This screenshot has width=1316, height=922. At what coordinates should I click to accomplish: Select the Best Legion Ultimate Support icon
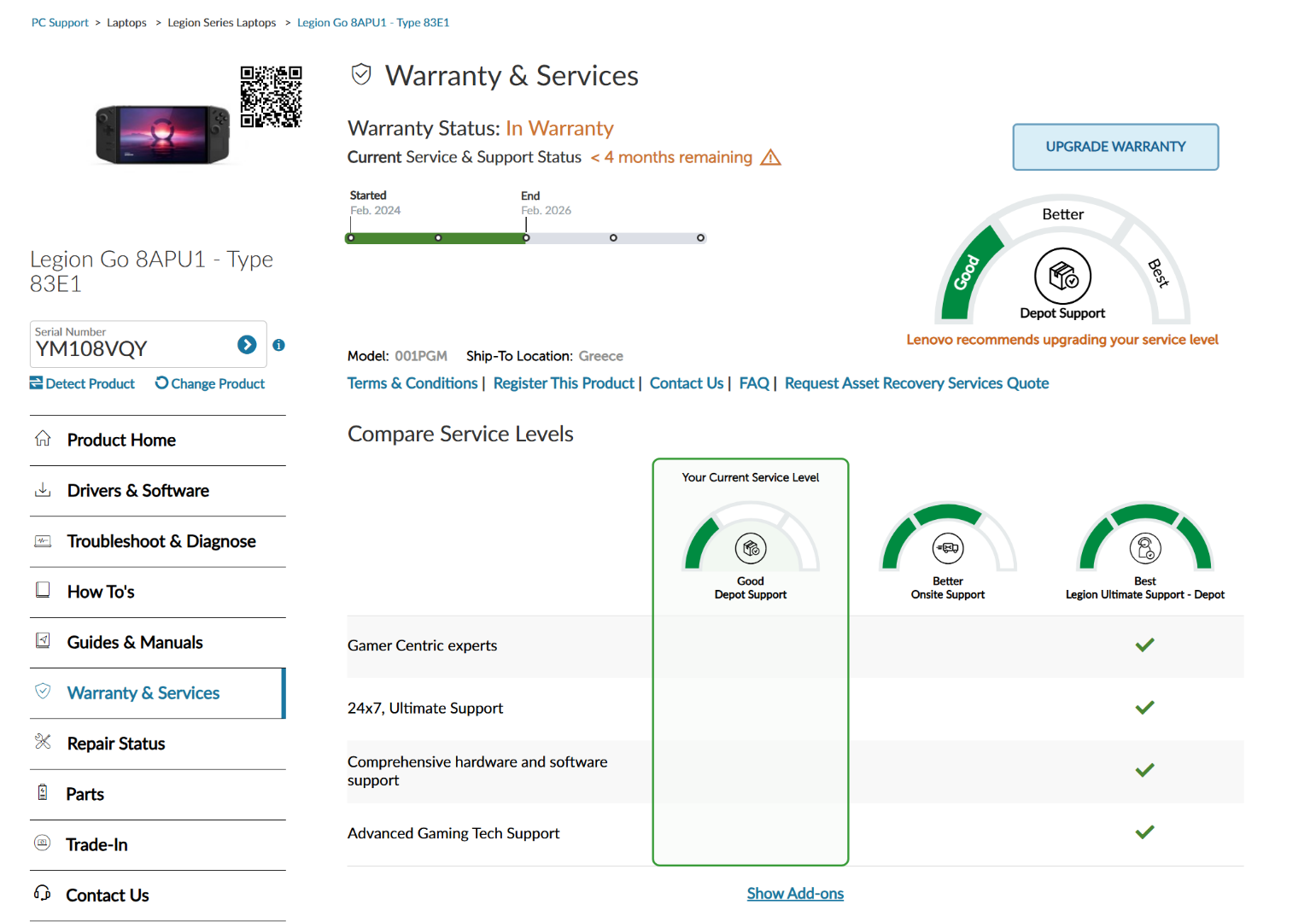pos(1144,548)
